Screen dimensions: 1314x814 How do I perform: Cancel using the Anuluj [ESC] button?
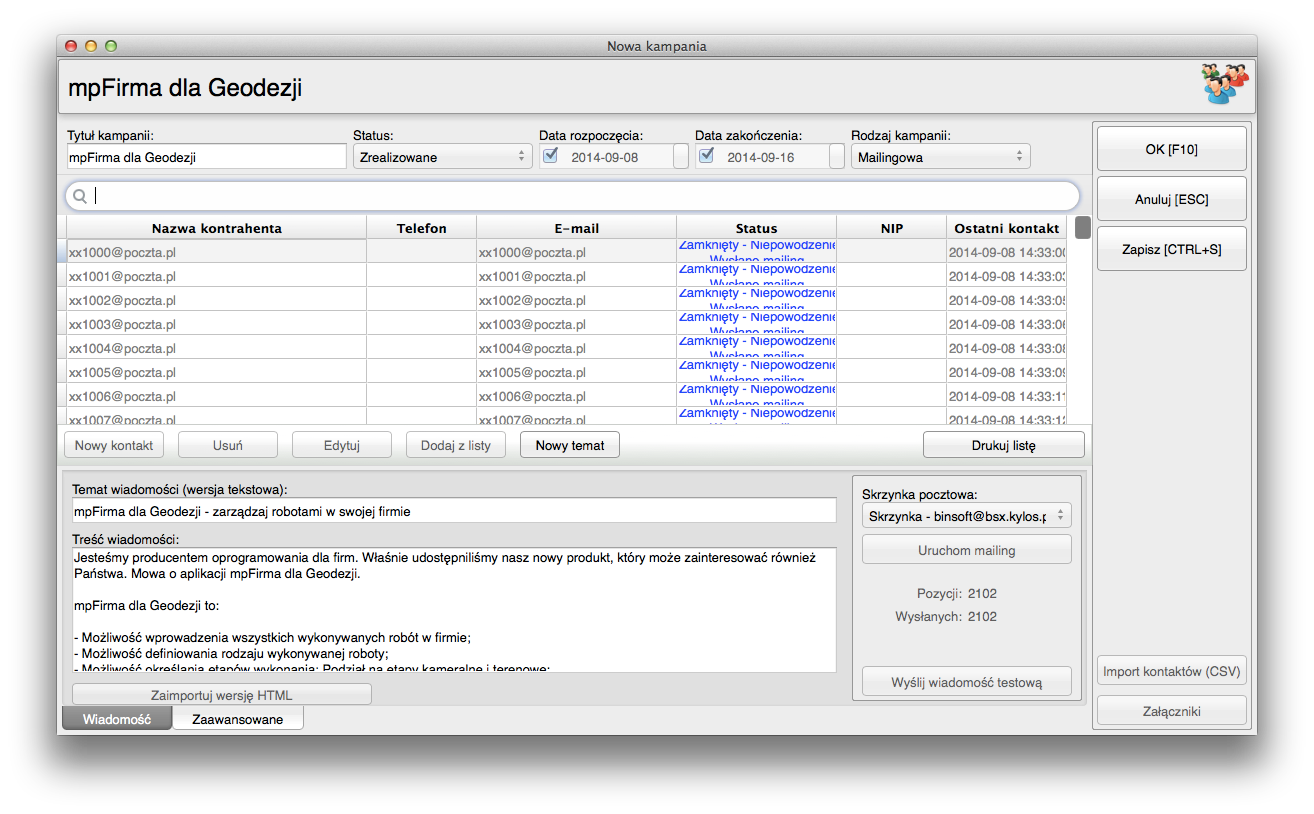coord(1172,199)
